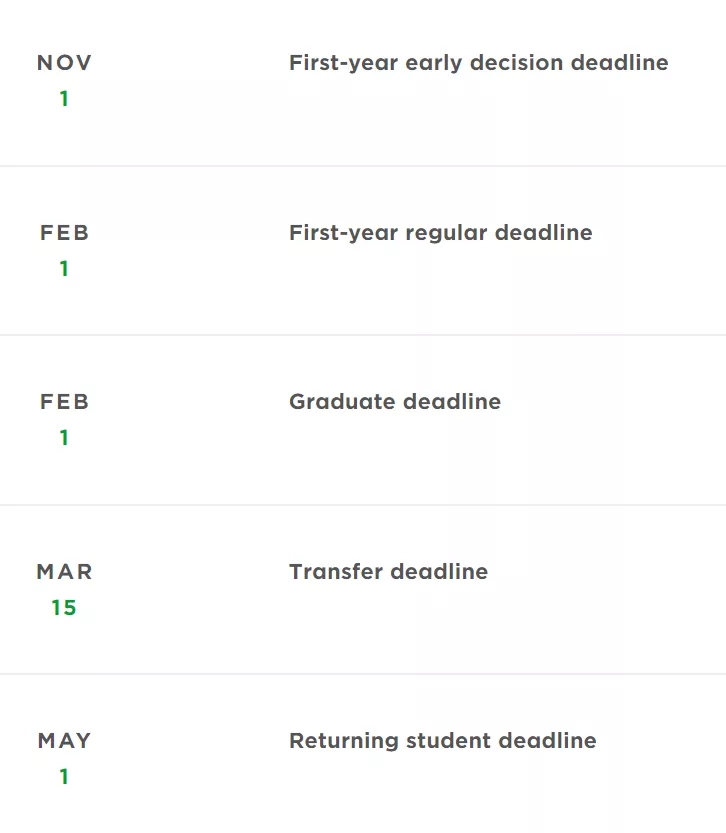Click FEB beside First-year regular deadline
Screen dimensions: 726x833
[x=64, y=233]
